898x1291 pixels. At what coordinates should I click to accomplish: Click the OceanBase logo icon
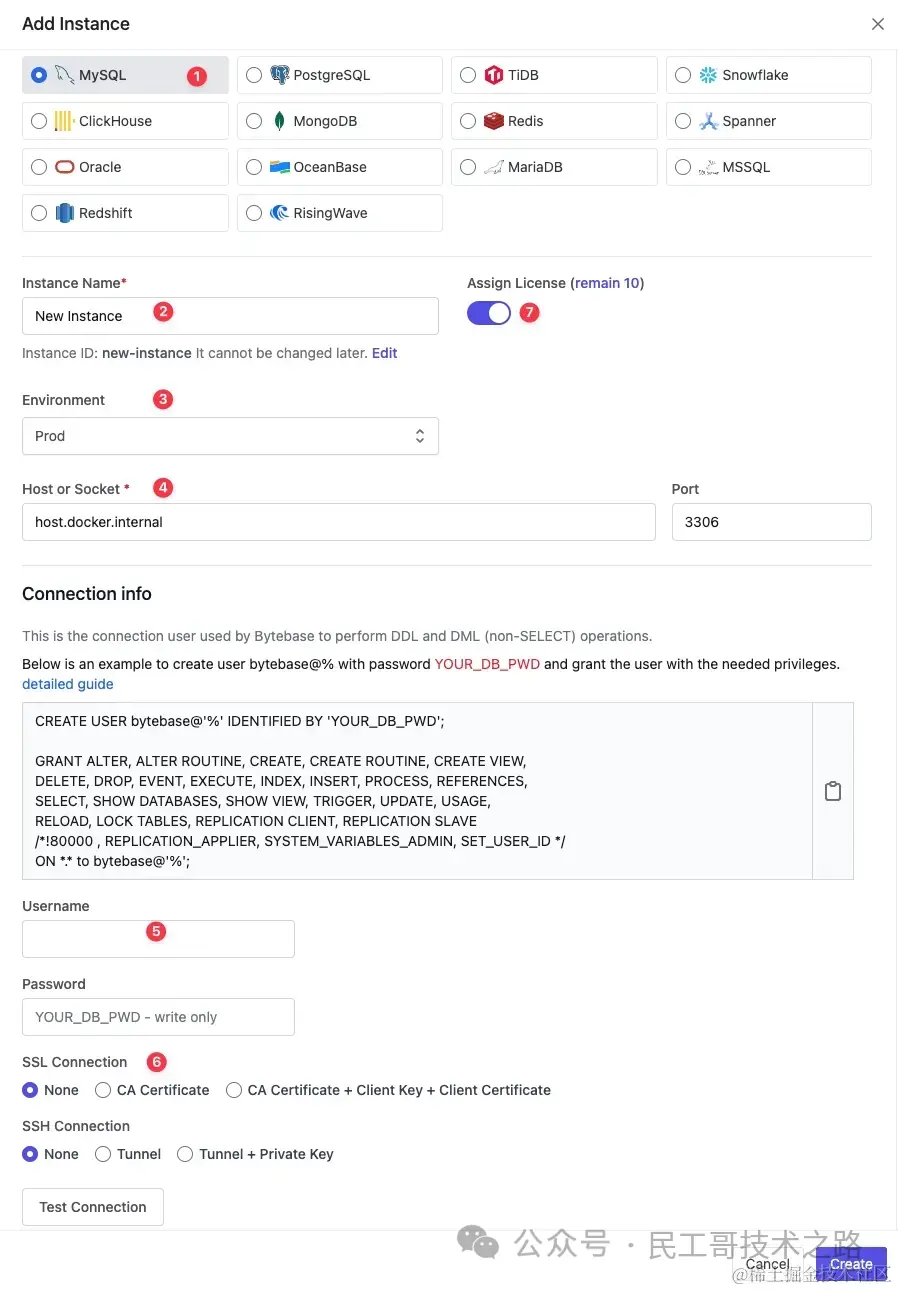pyautogui.click(x=279, y=167)
